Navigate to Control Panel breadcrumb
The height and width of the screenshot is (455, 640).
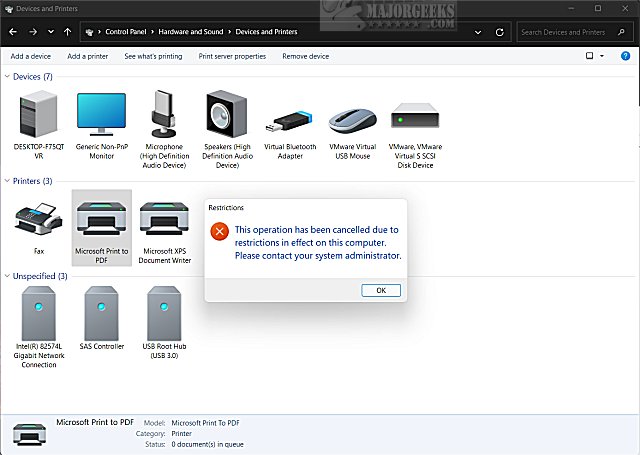(126, 32)
